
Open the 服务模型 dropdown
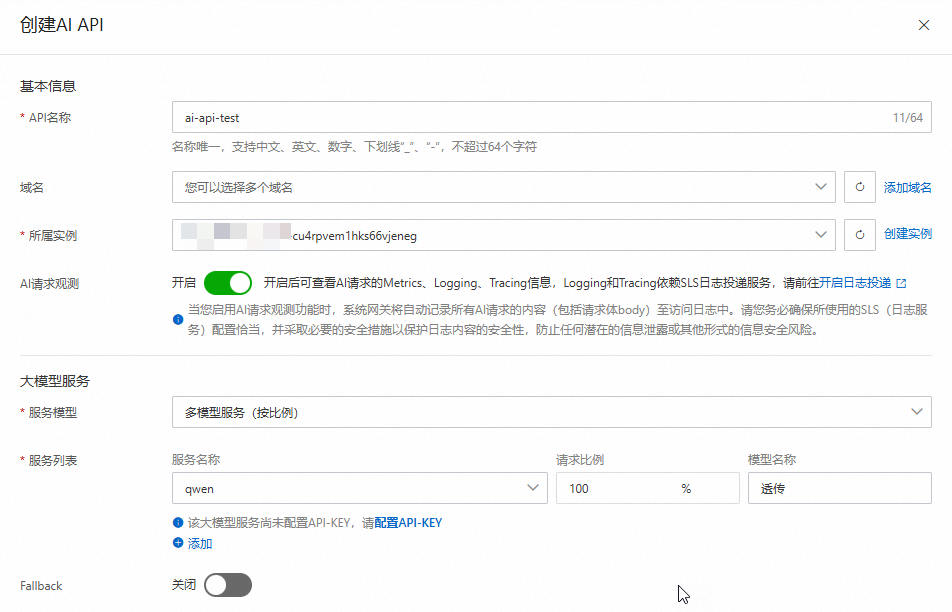point(550,411)
